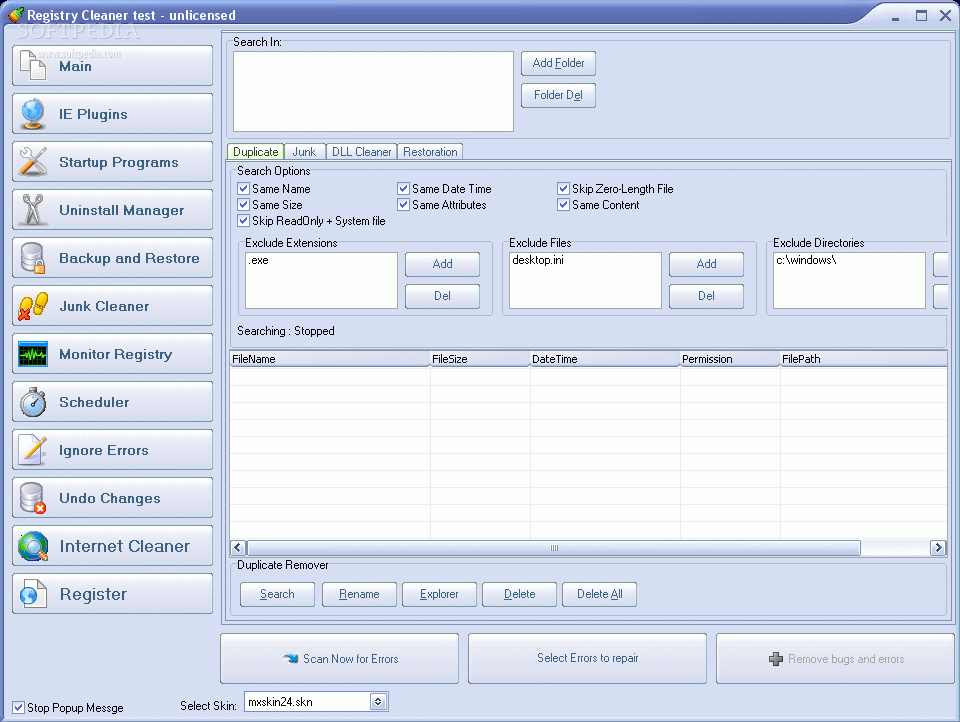Click arrow icon on Scan Now for Errors
960x722 pixels.
(290, 658)
